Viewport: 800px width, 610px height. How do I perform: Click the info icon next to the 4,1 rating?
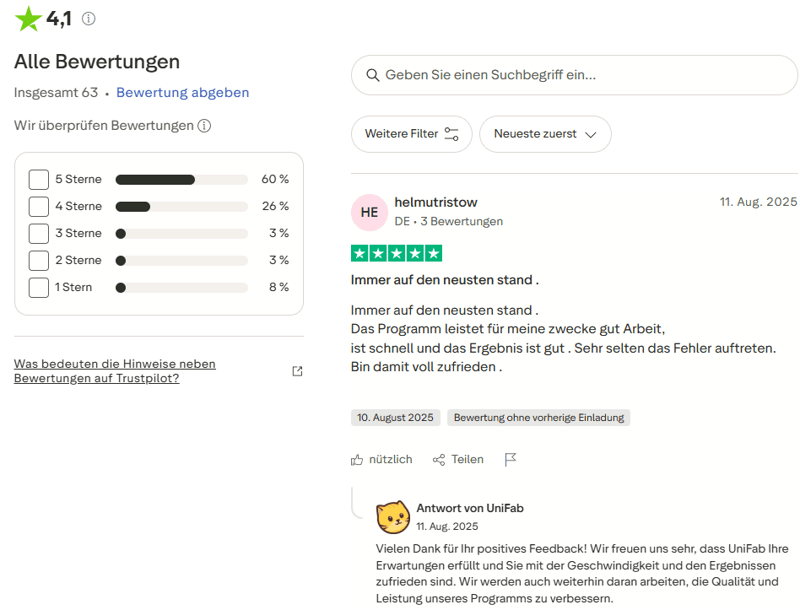point(89,18)
